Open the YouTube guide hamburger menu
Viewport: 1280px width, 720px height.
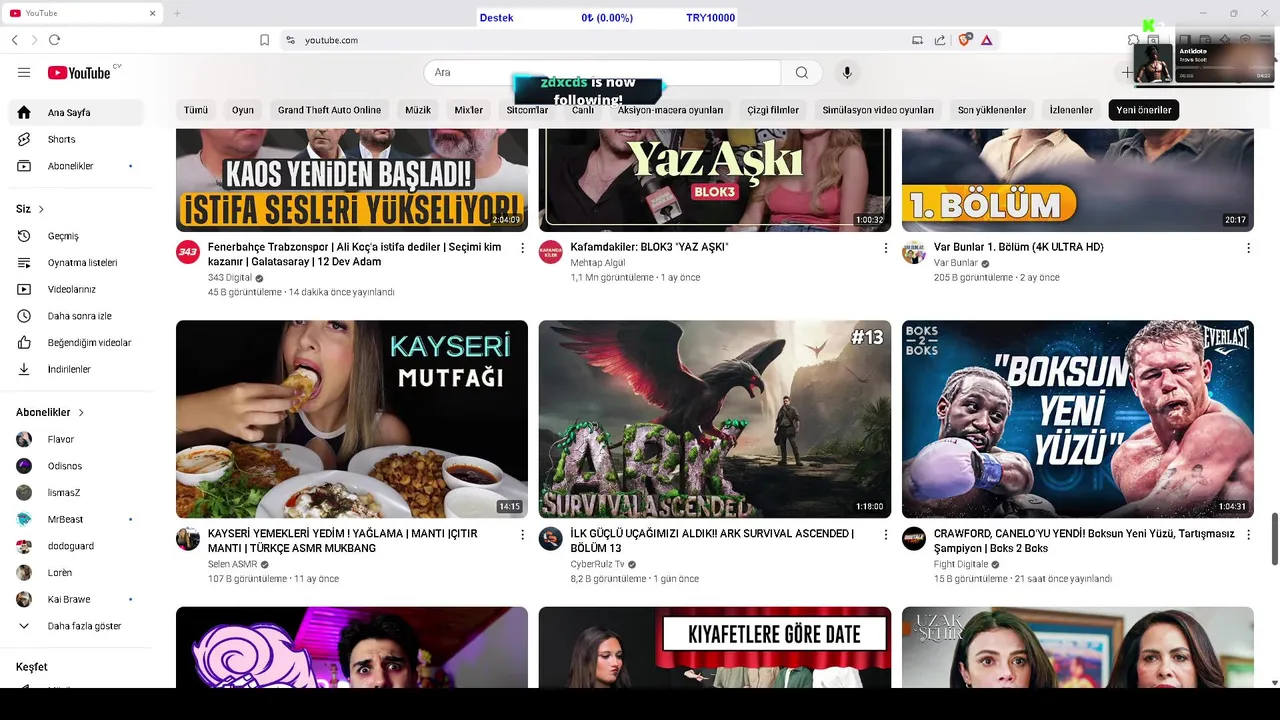tap(24, 72)
